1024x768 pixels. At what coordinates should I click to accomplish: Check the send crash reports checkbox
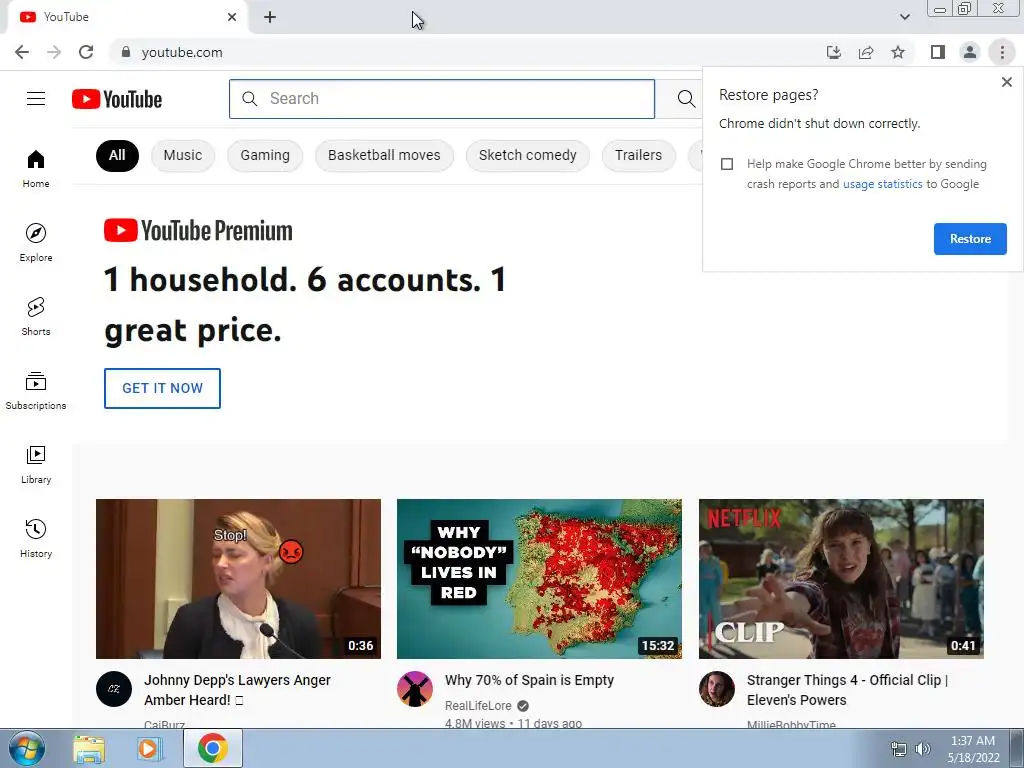(x=727, y=164)
